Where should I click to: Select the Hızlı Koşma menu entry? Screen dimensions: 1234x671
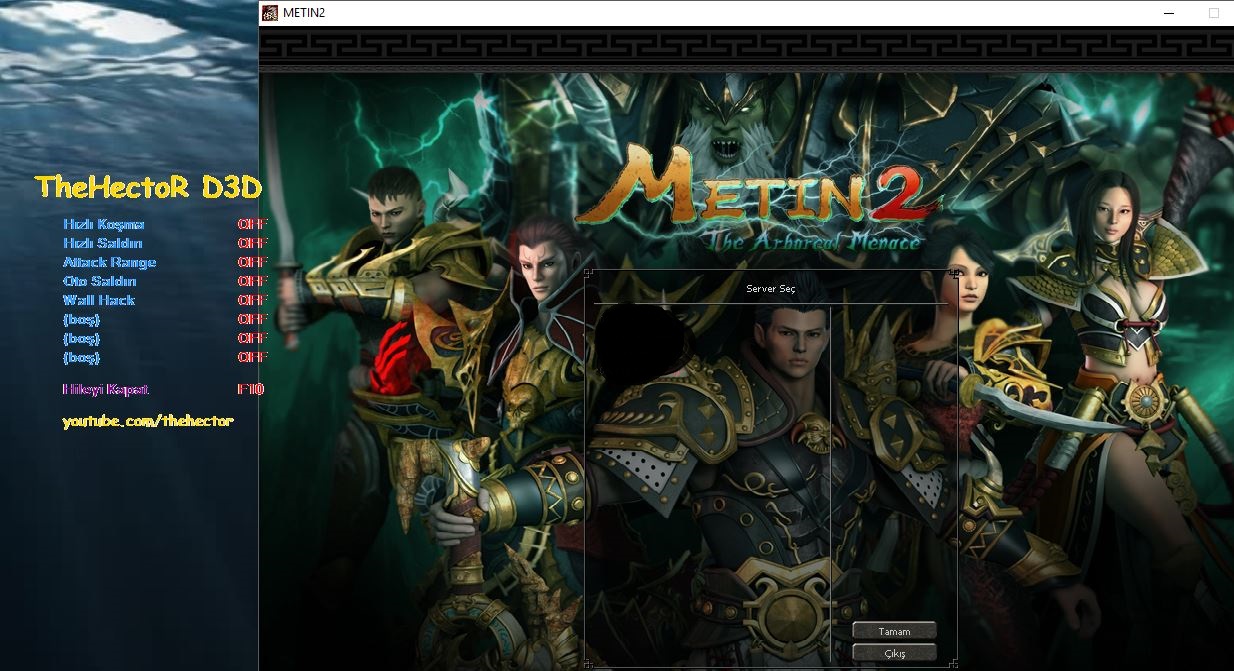point(104,224)
